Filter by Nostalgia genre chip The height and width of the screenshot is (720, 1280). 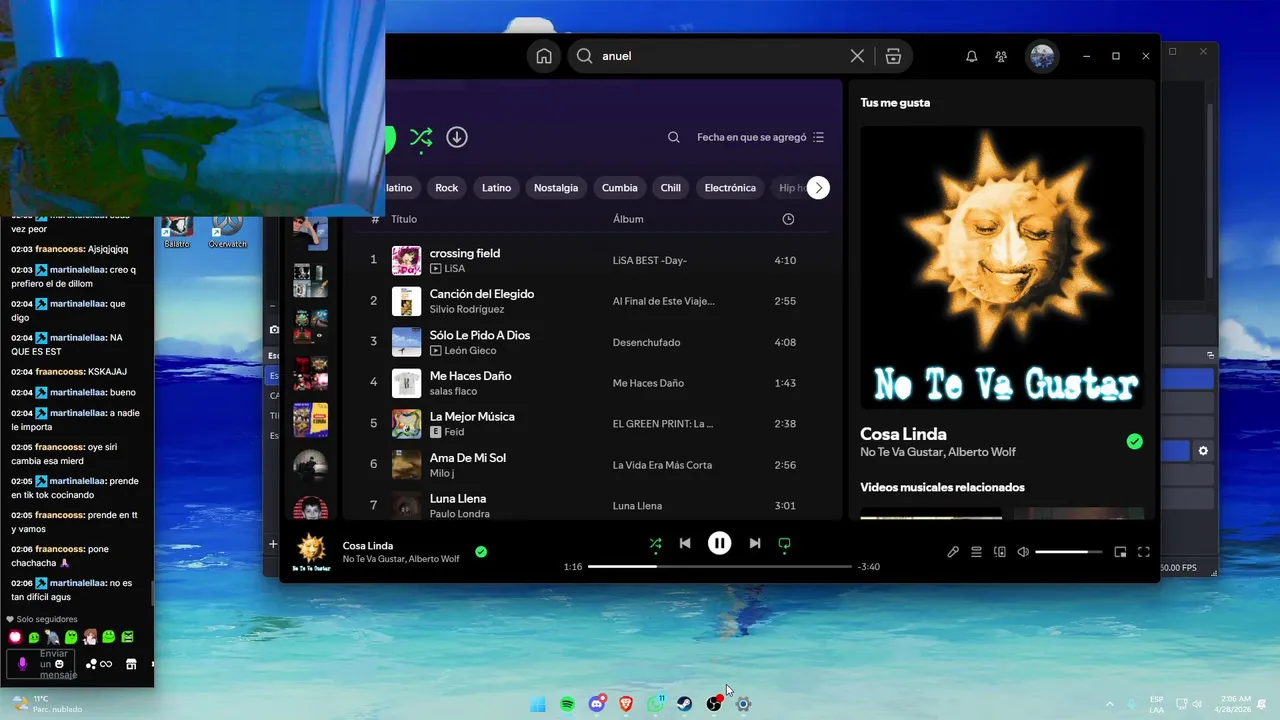pos(556,188)
